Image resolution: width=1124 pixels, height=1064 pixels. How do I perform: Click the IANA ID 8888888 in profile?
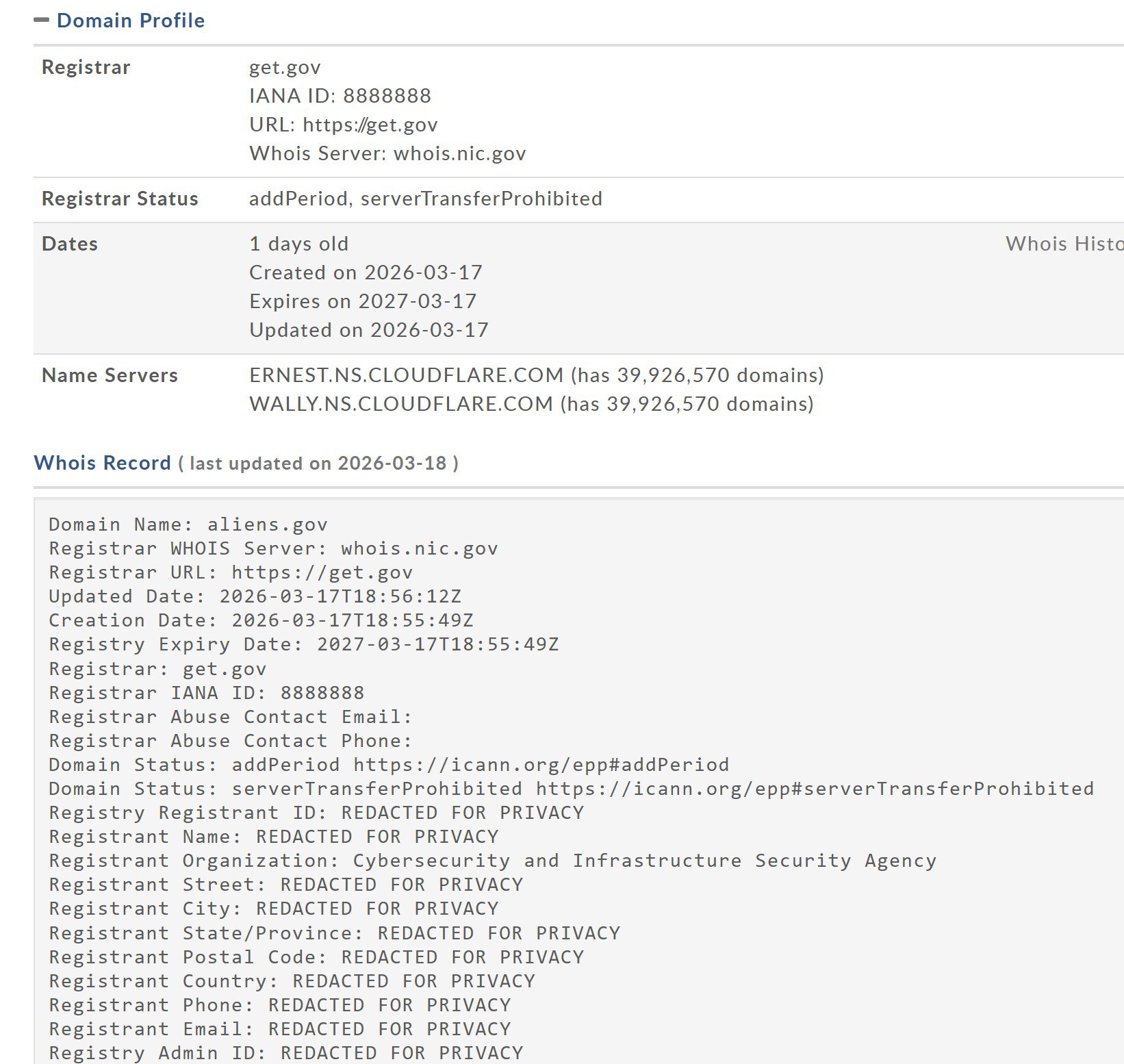(340, 96)
